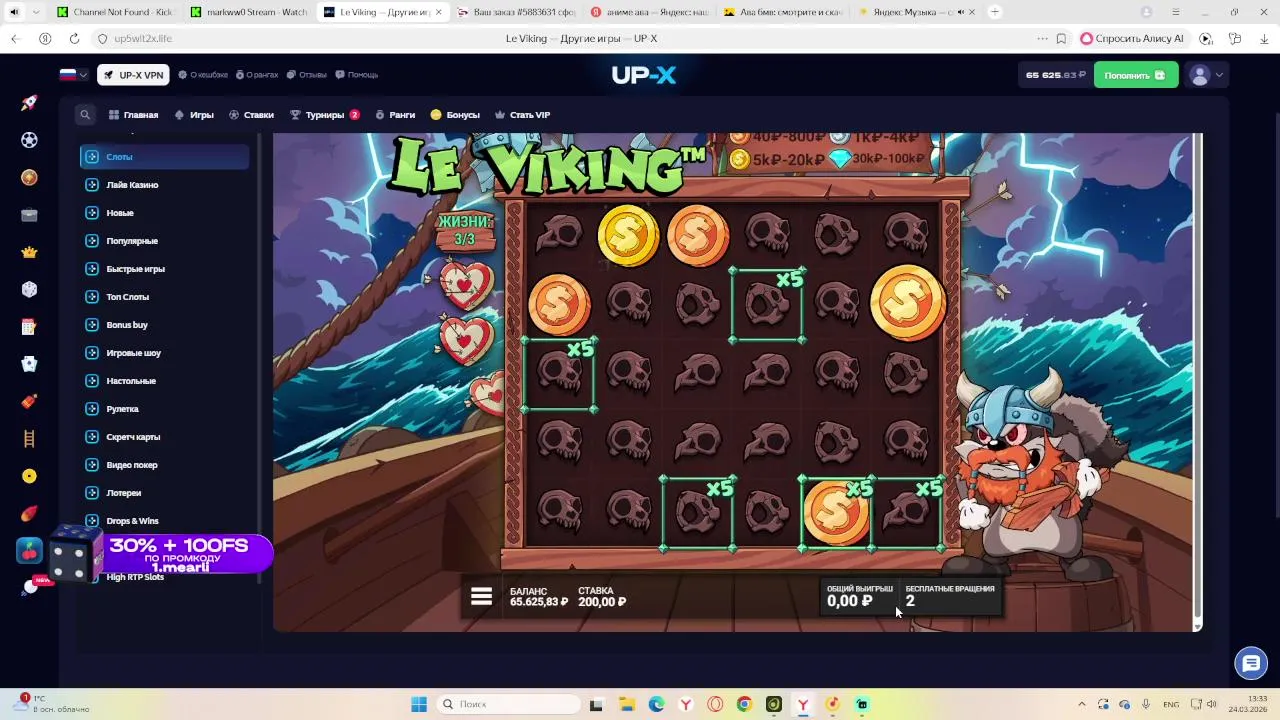This screenshot has height=720, width=1280.
Task: Open the Турниры menu item
Action: point(324,115)
